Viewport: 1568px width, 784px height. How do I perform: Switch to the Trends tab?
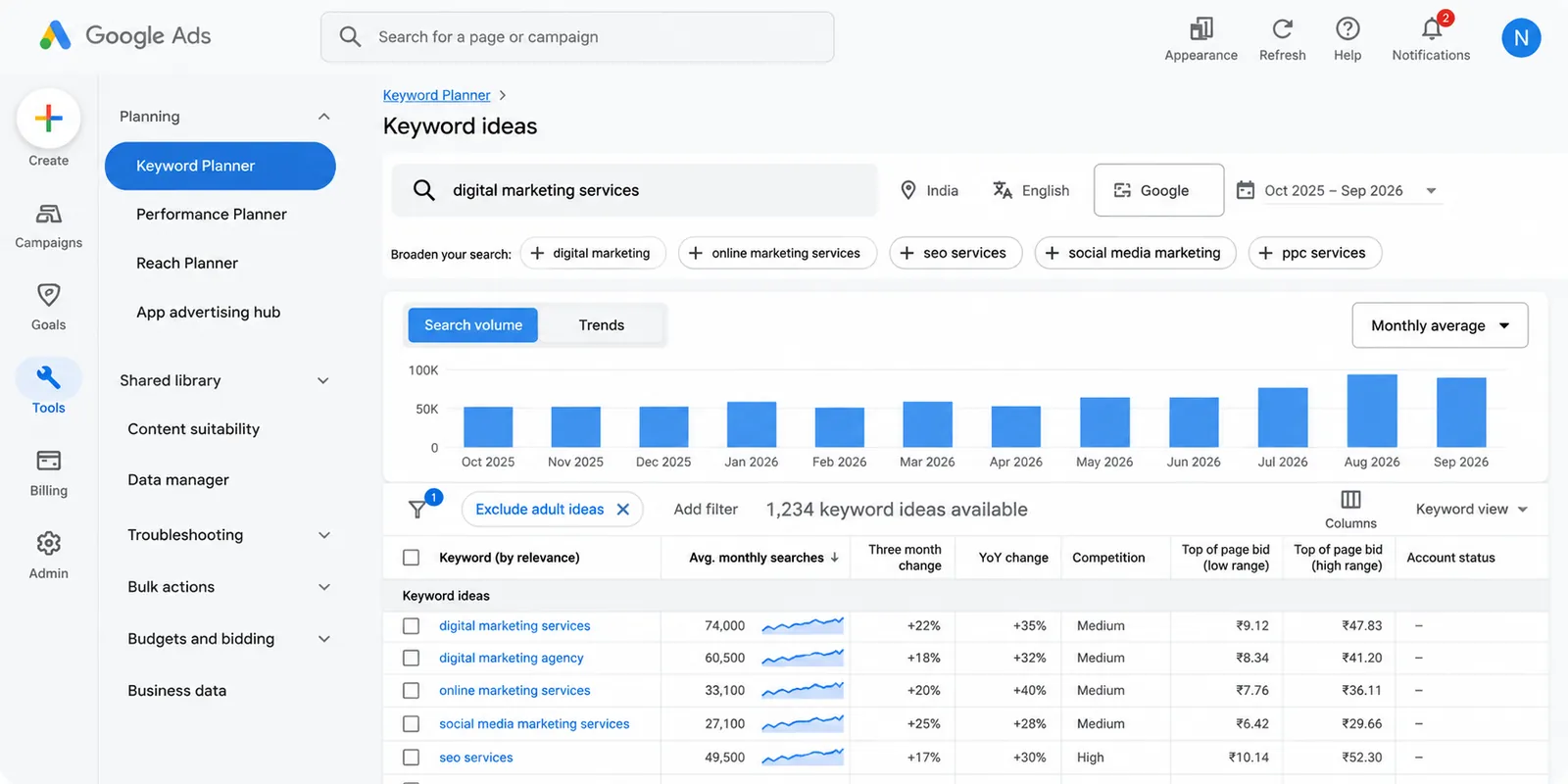[601, 325]
